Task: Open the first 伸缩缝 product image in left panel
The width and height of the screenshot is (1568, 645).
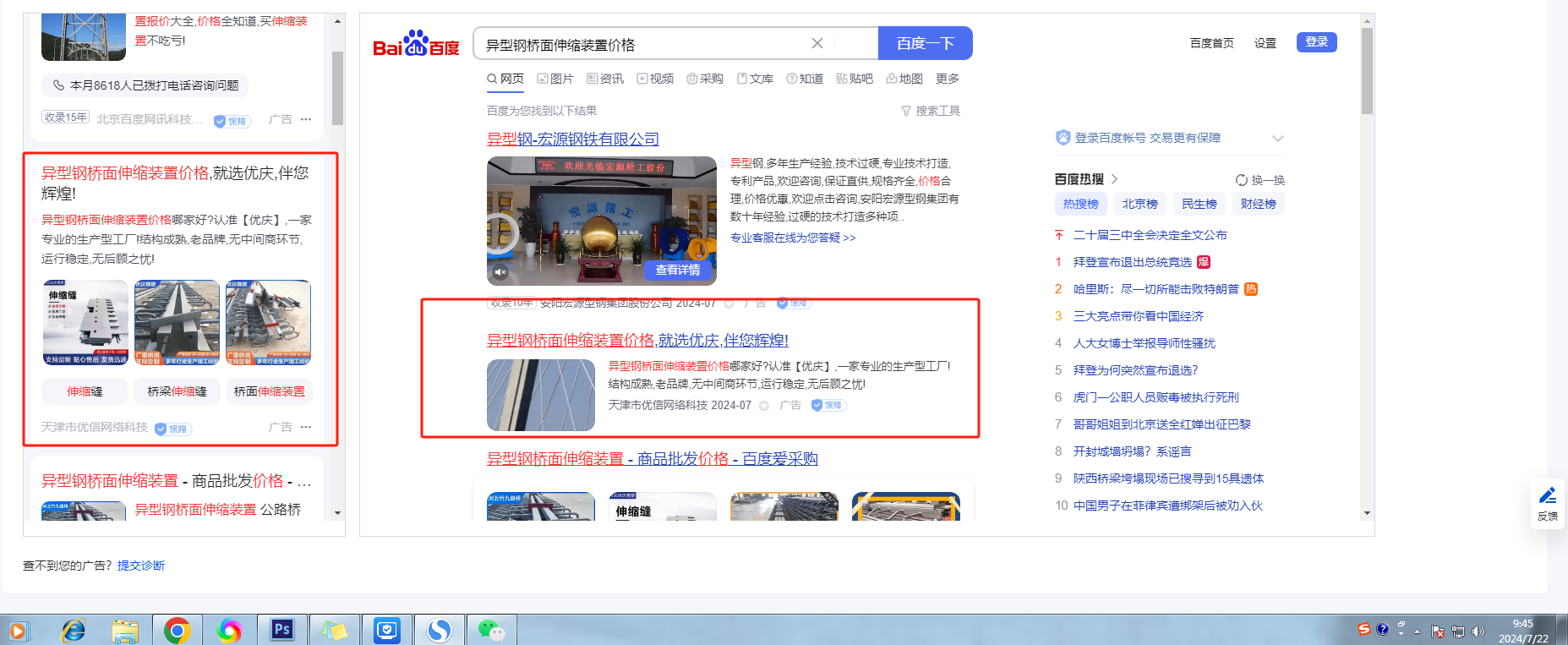Action: pos(85,323)
